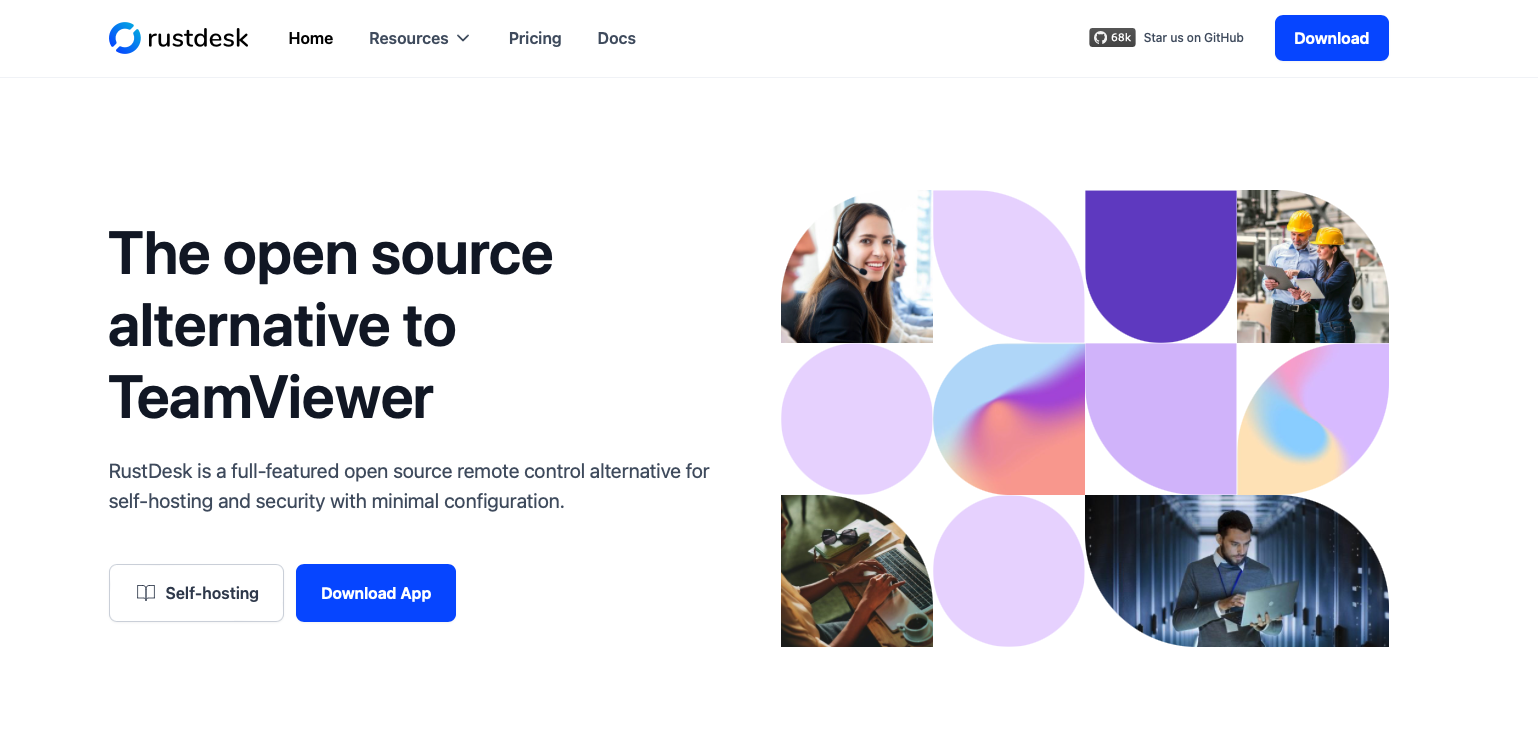Select the hard-hat engineers photo

point(1313,267)
